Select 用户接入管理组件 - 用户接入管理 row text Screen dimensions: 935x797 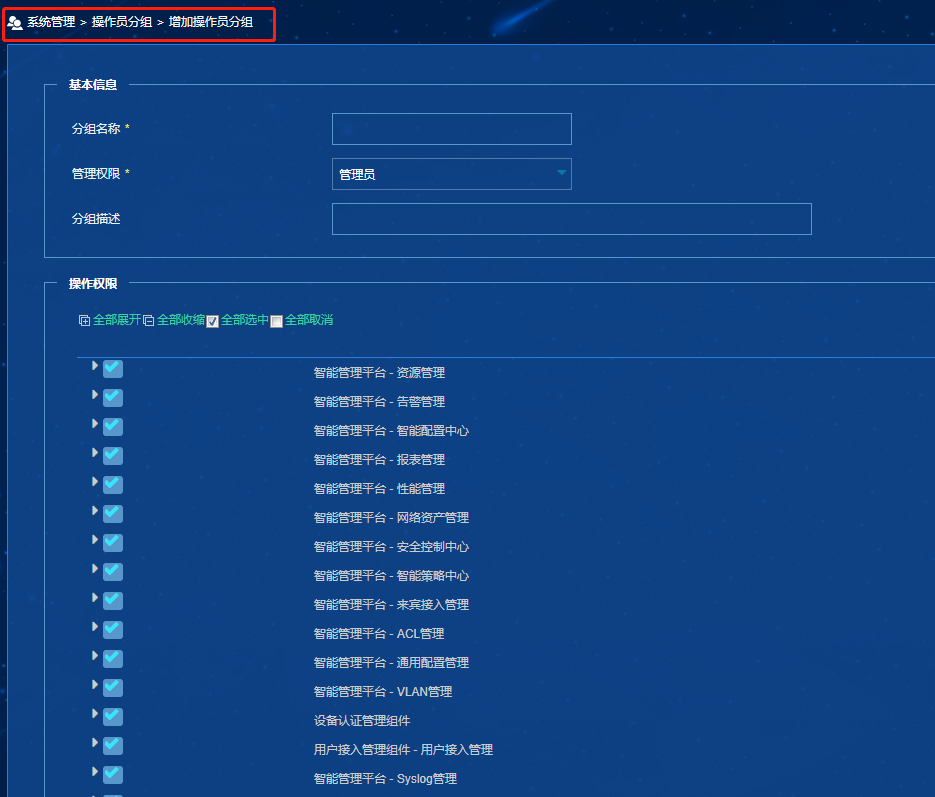click(403, 750)
